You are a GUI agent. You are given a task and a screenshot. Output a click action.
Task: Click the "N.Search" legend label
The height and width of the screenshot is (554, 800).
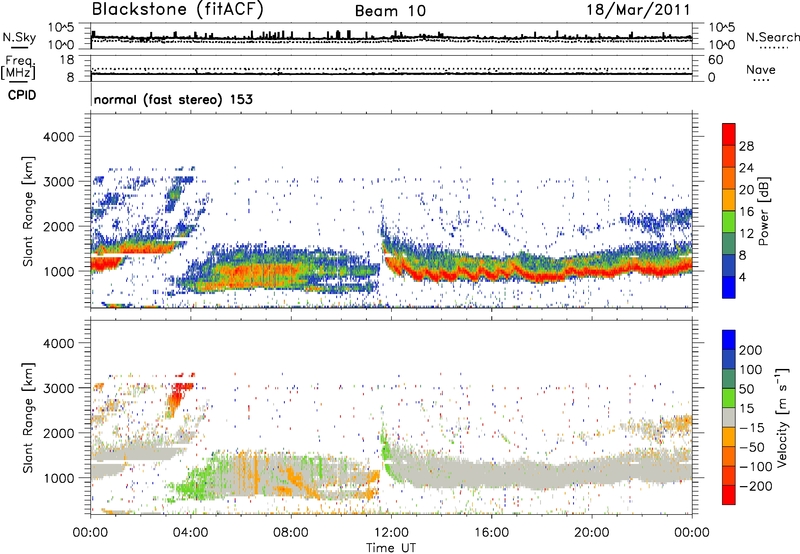[773, 37]
